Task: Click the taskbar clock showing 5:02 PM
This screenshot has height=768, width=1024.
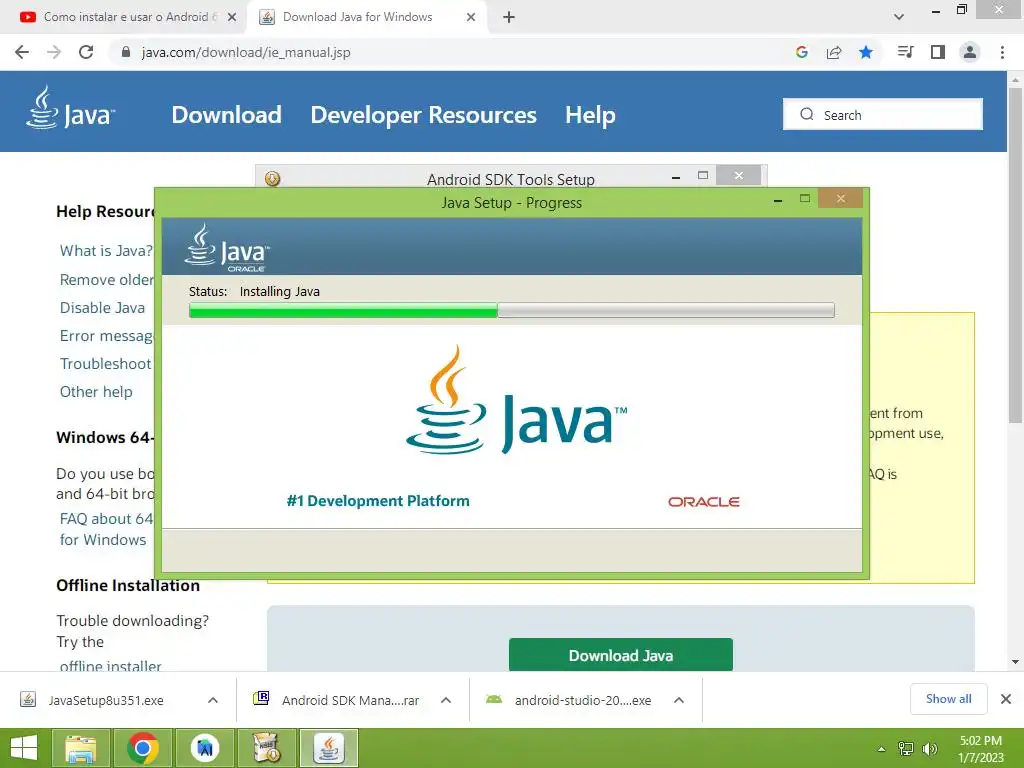Action: point(980,749)
